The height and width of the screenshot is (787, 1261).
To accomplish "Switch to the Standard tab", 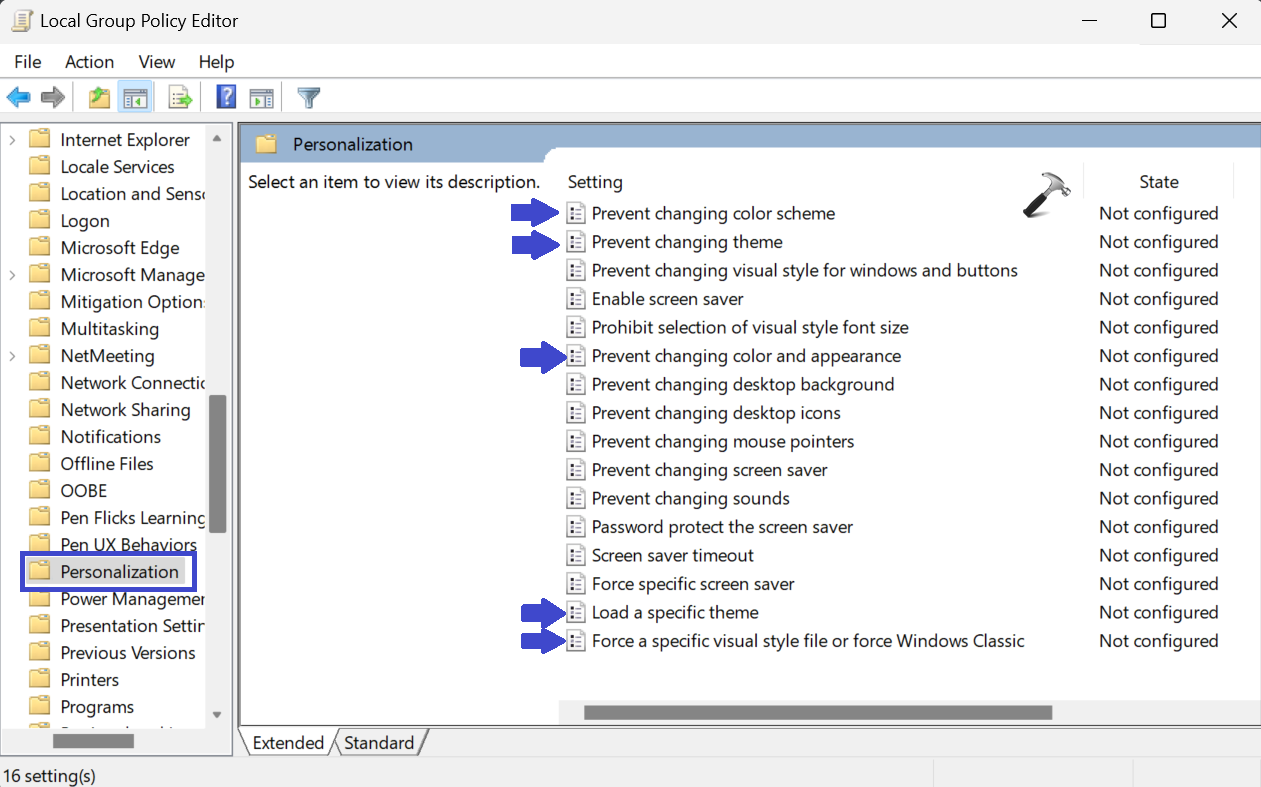I will [x=379, y=743].
